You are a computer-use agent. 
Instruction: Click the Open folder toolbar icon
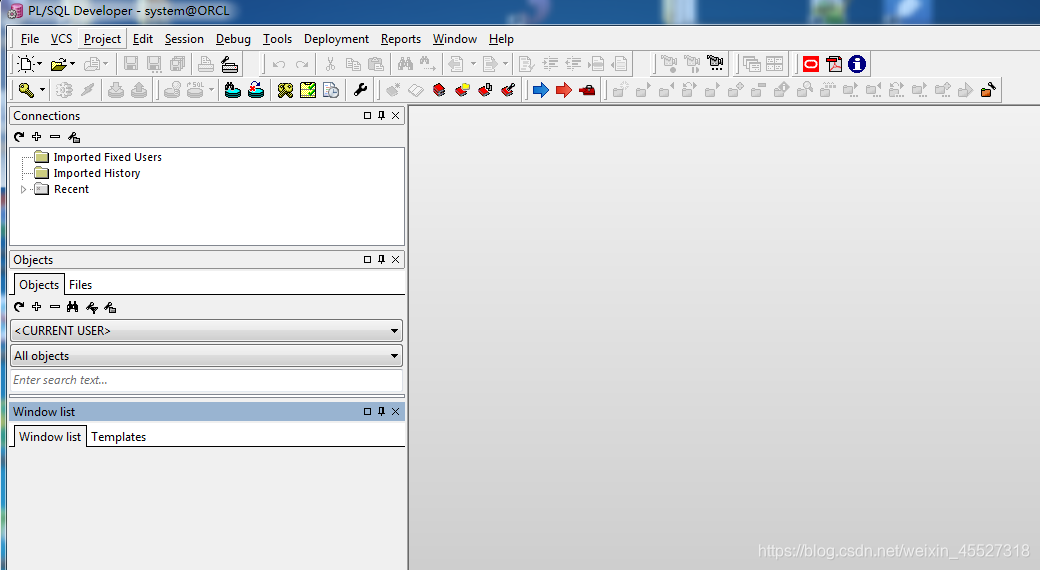[x=58, y=64]
